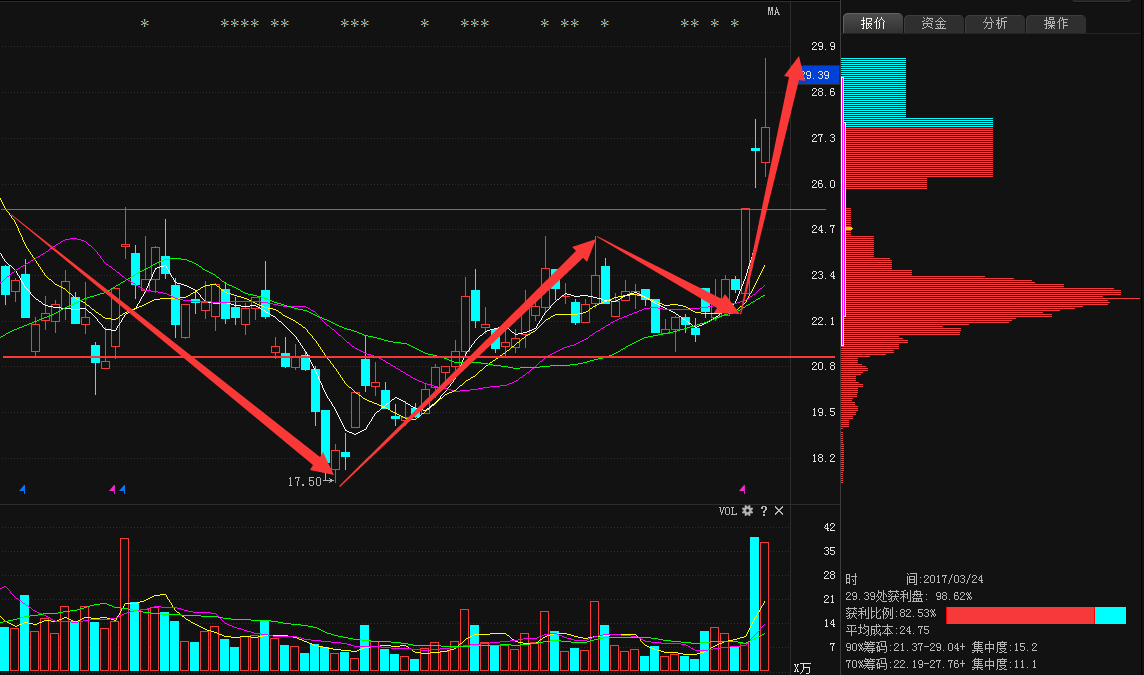Screen dimensions: 1144x675
Task: Go to the 分析 tab
Action: (x=995, y=23)
